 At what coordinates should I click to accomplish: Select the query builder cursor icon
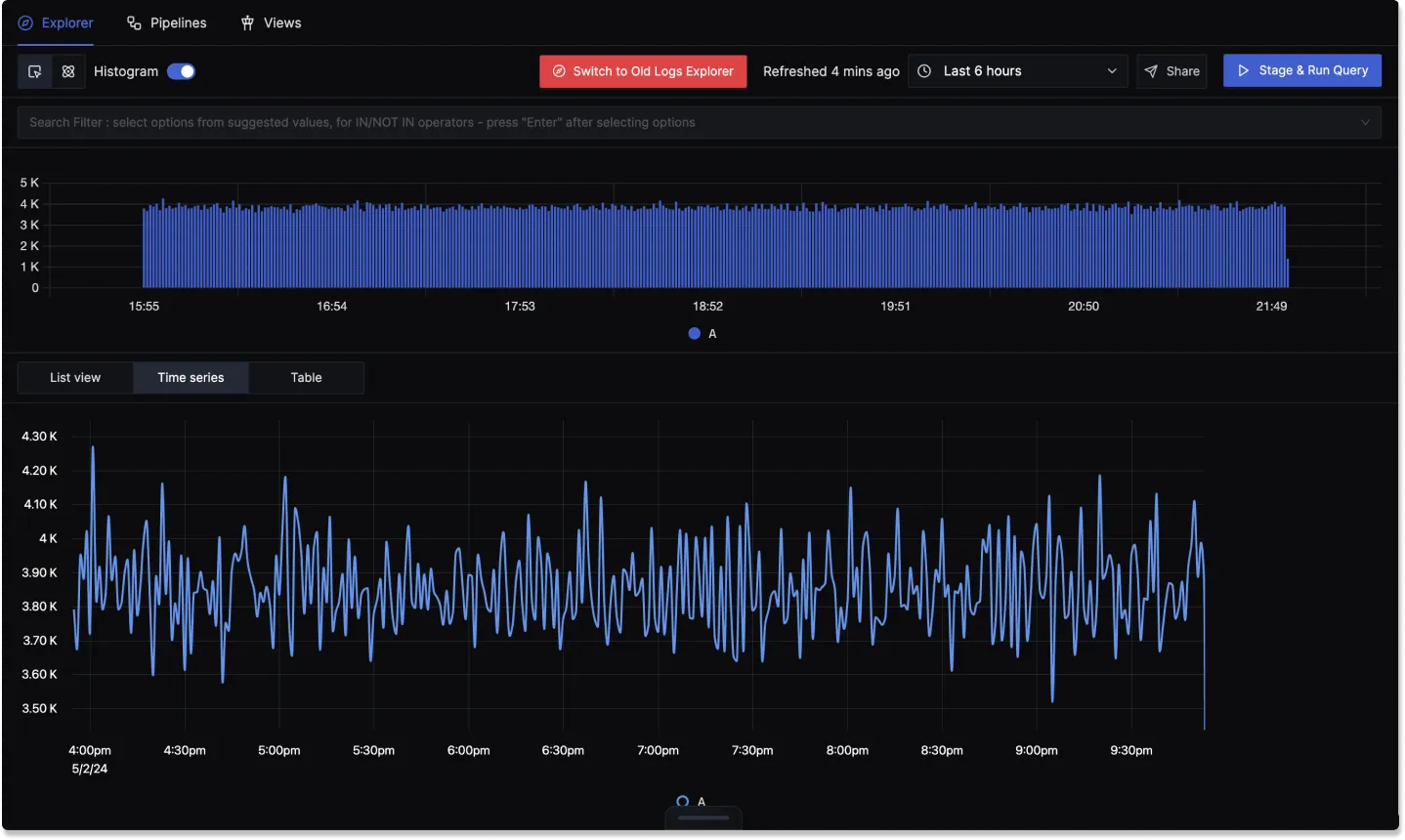pos(35,71)
